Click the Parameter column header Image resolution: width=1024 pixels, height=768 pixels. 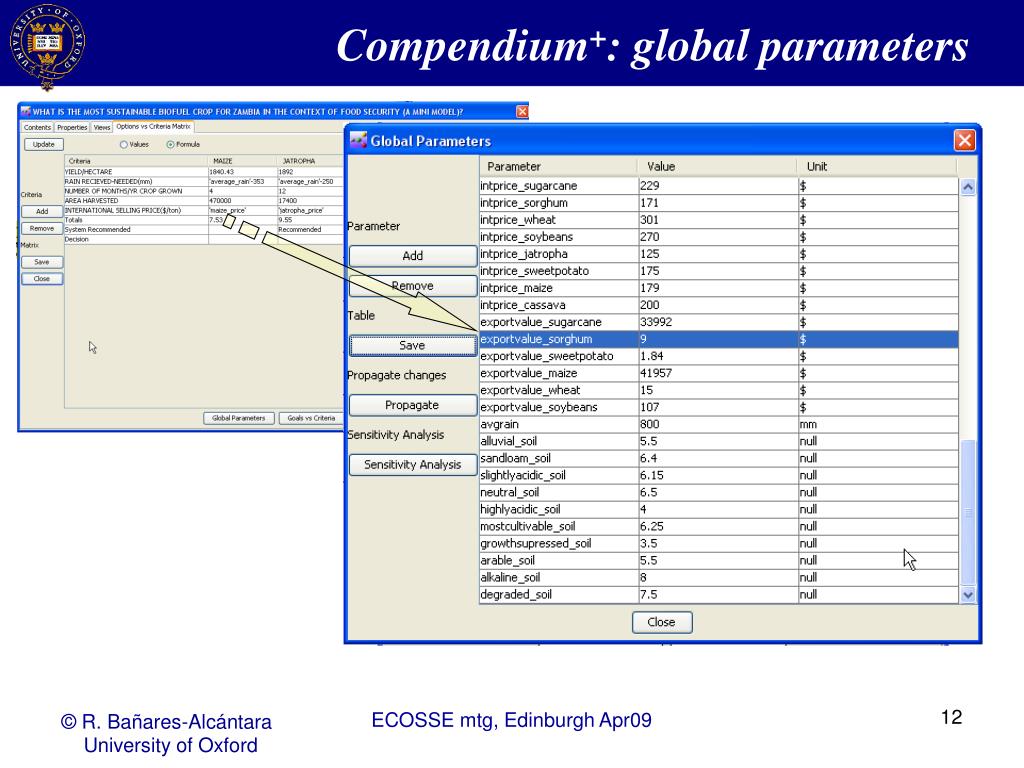(559, 167)
